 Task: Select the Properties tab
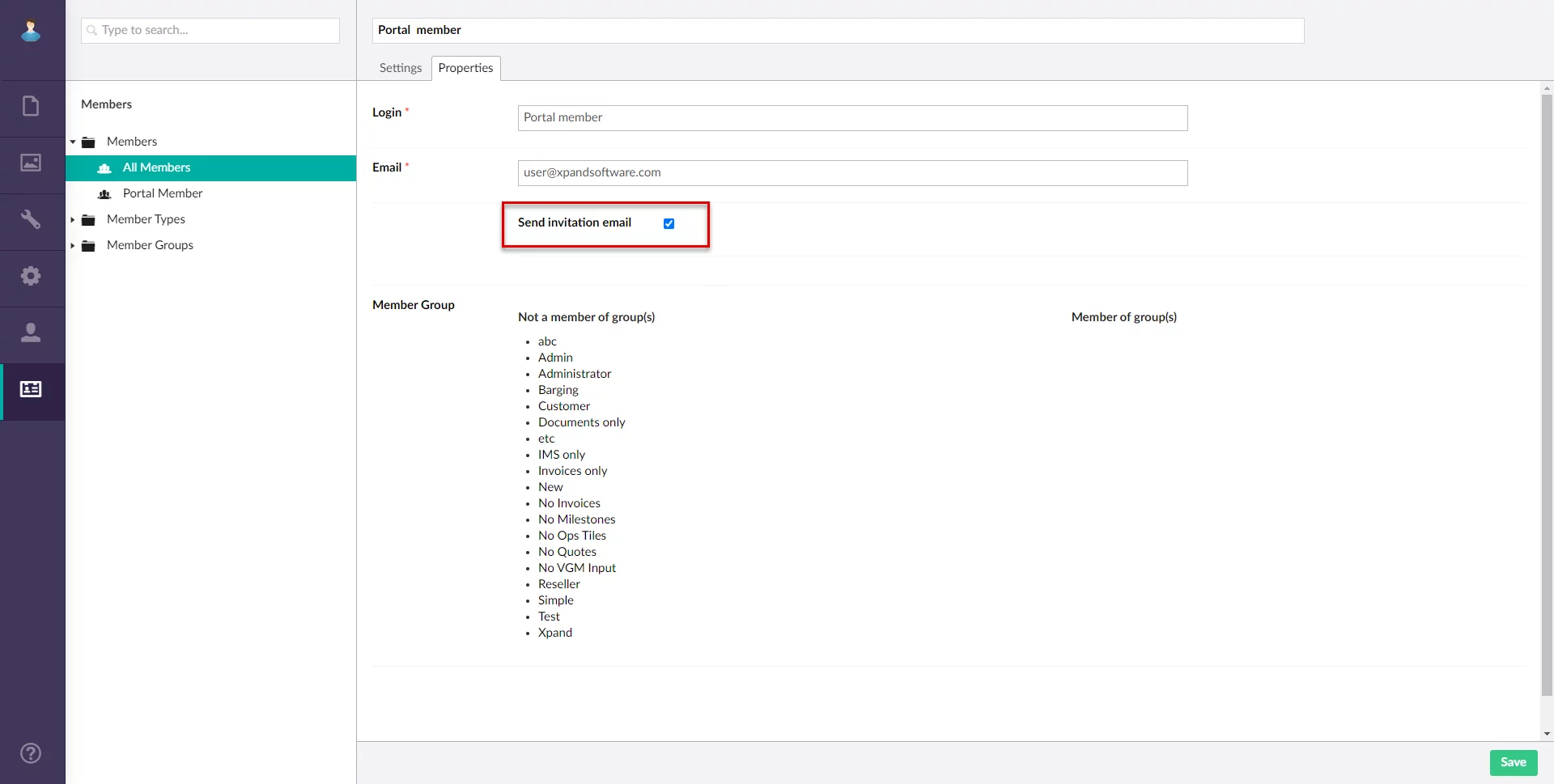tap(465, 68)
